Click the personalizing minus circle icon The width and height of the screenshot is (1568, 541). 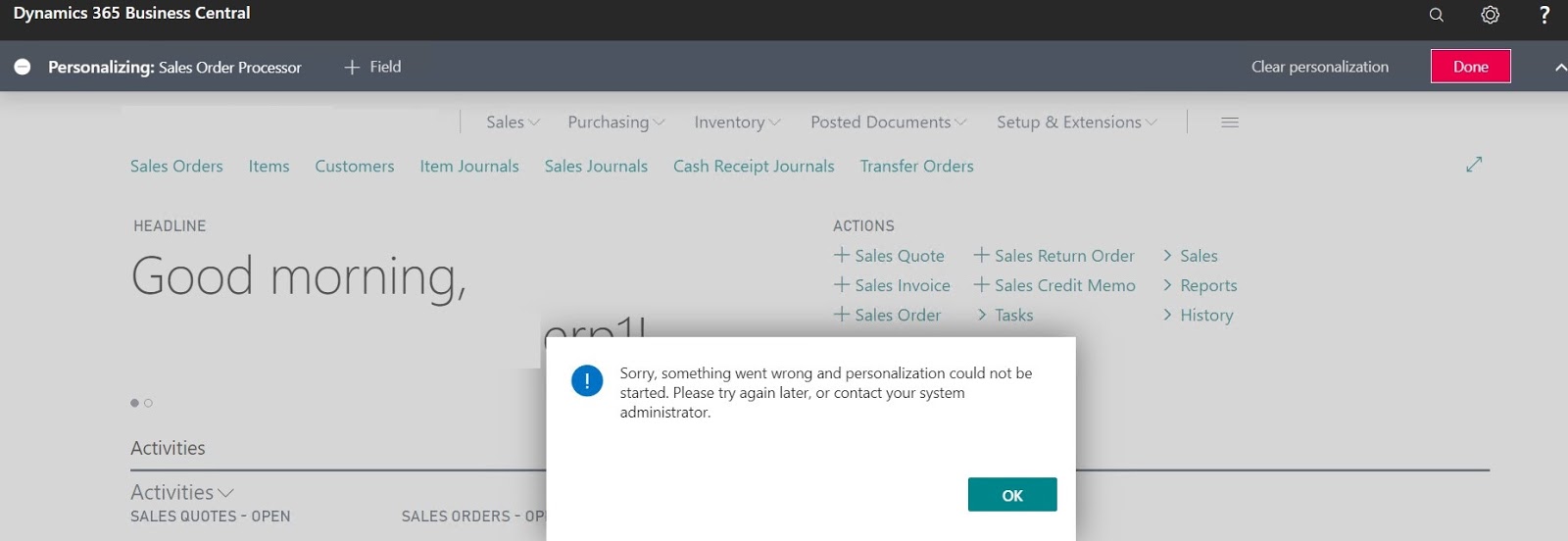tap(23, 67)
